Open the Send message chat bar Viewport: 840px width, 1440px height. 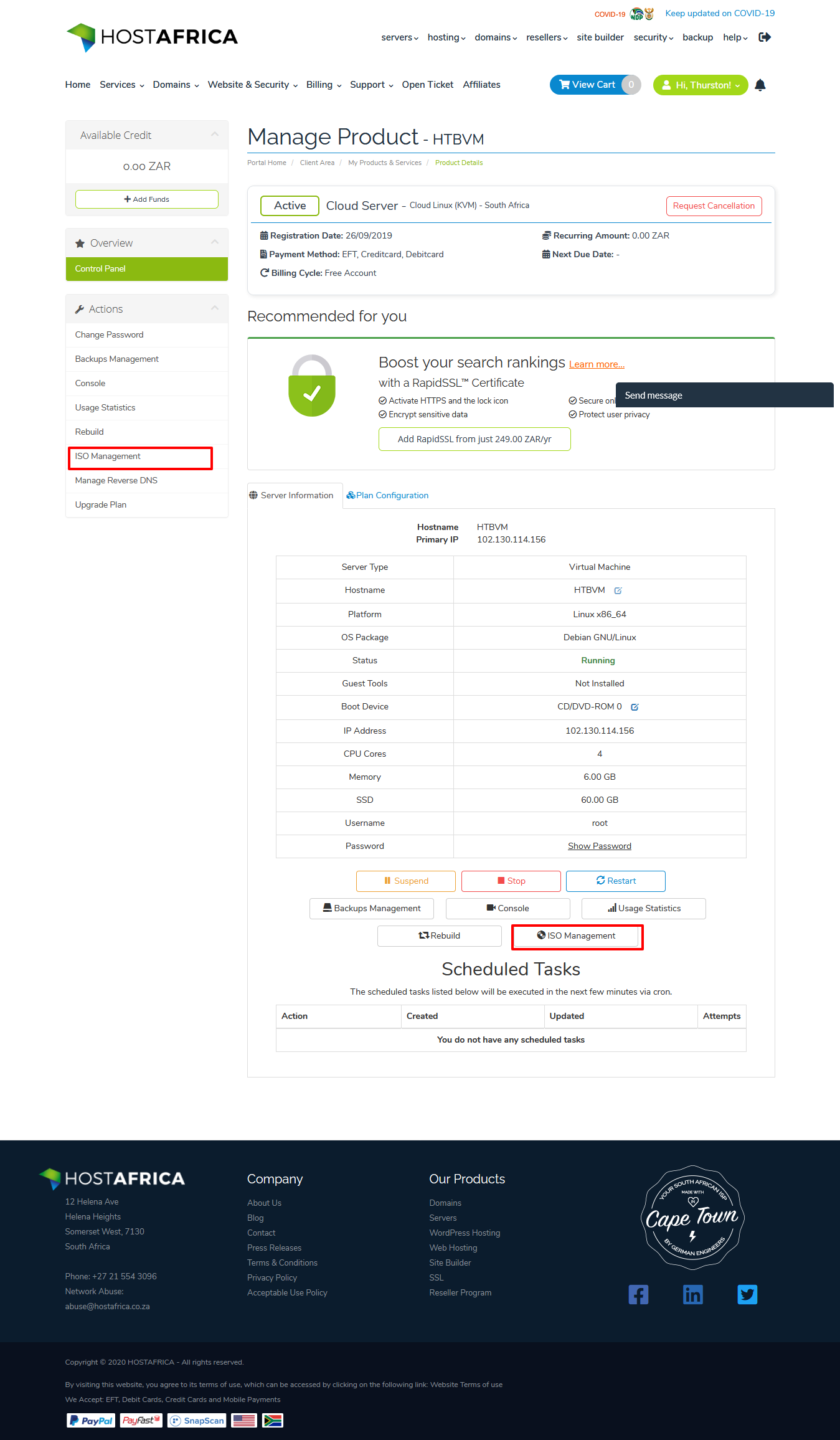pos(725,396)
